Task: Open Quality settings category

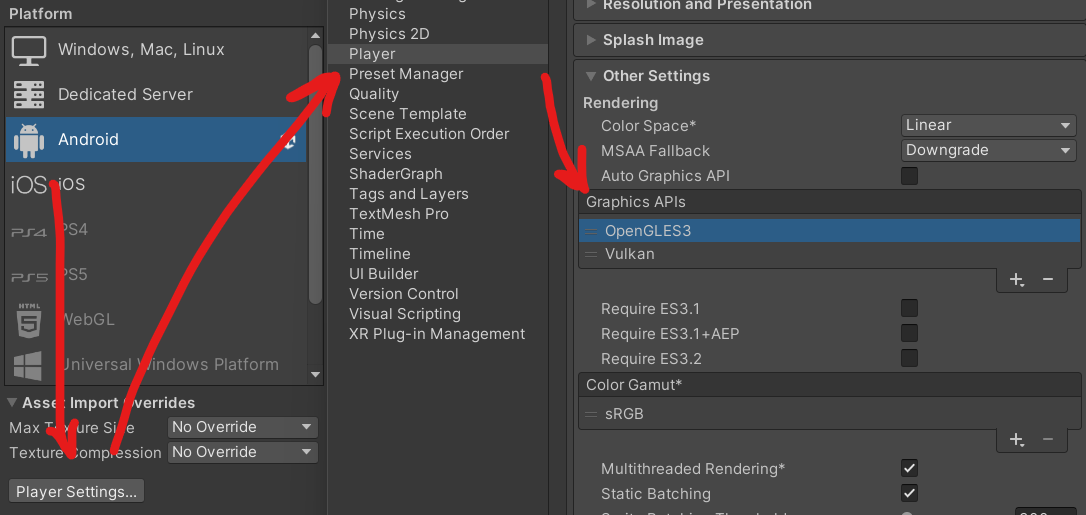Action: pyautogui.click(x=374, y=94)
